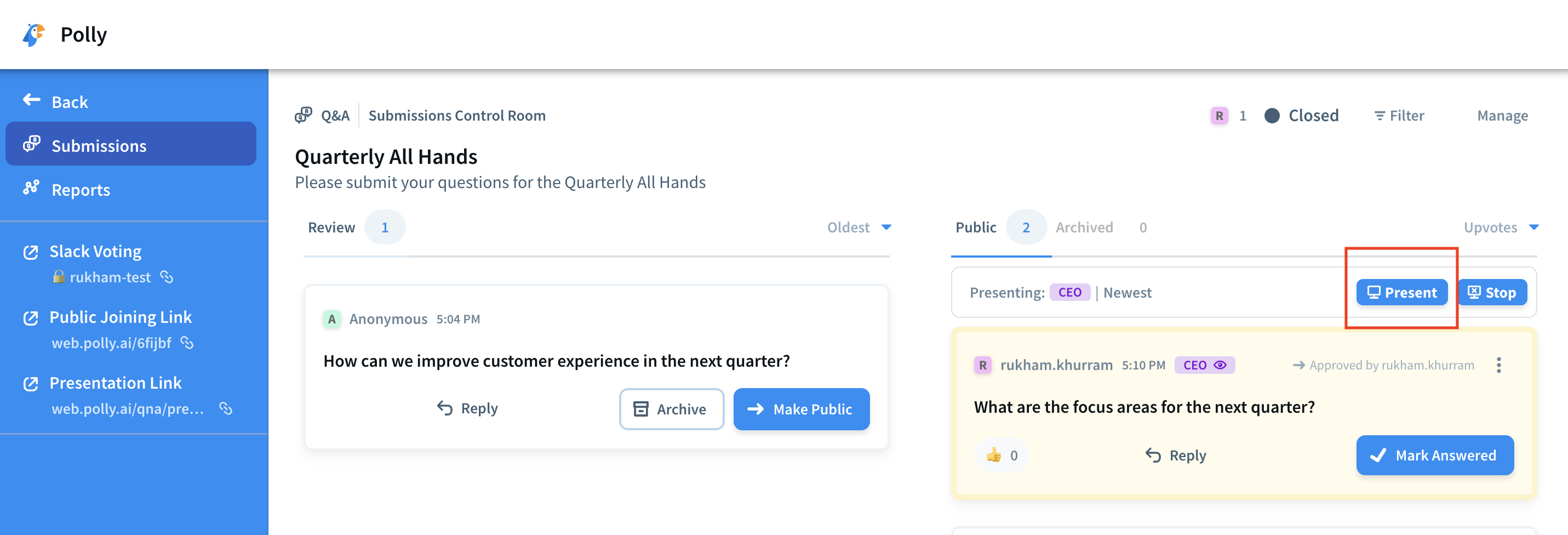Click the back arrow in sidebar

pos(32,100)
